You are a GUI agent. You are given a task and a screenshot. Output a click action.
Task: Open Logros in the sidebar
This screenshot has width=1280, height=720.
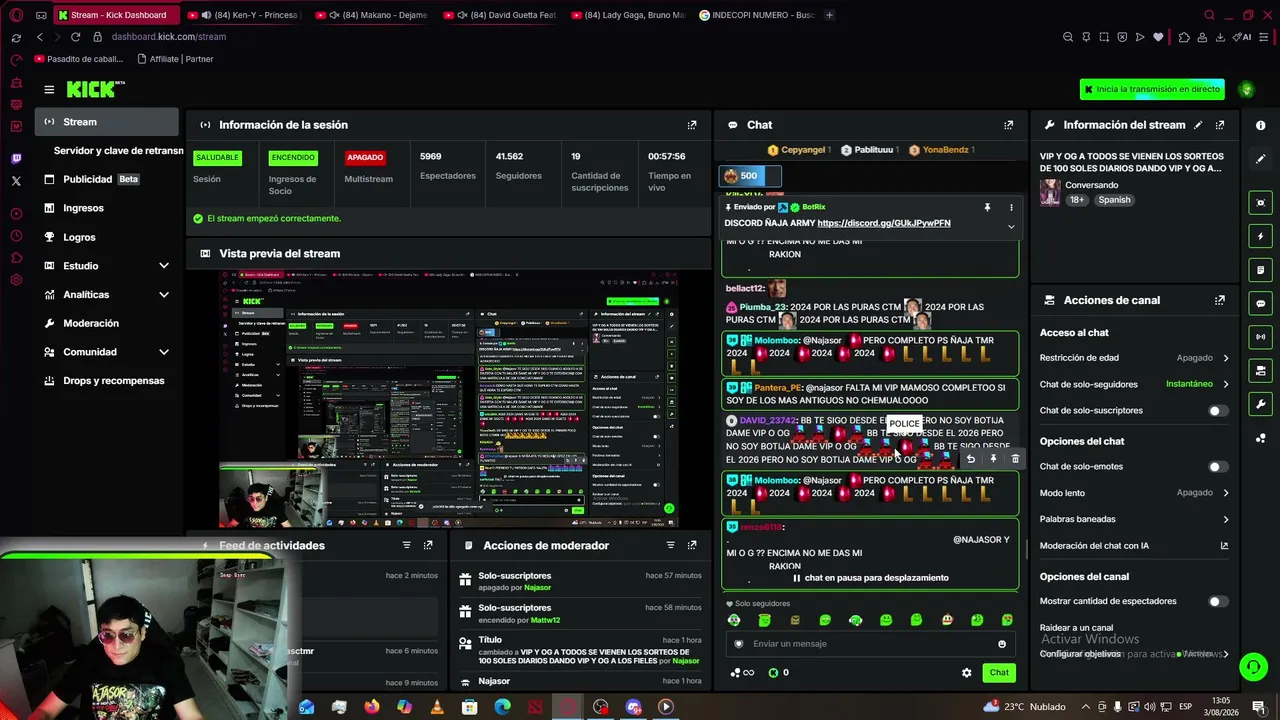click(107, 237)
